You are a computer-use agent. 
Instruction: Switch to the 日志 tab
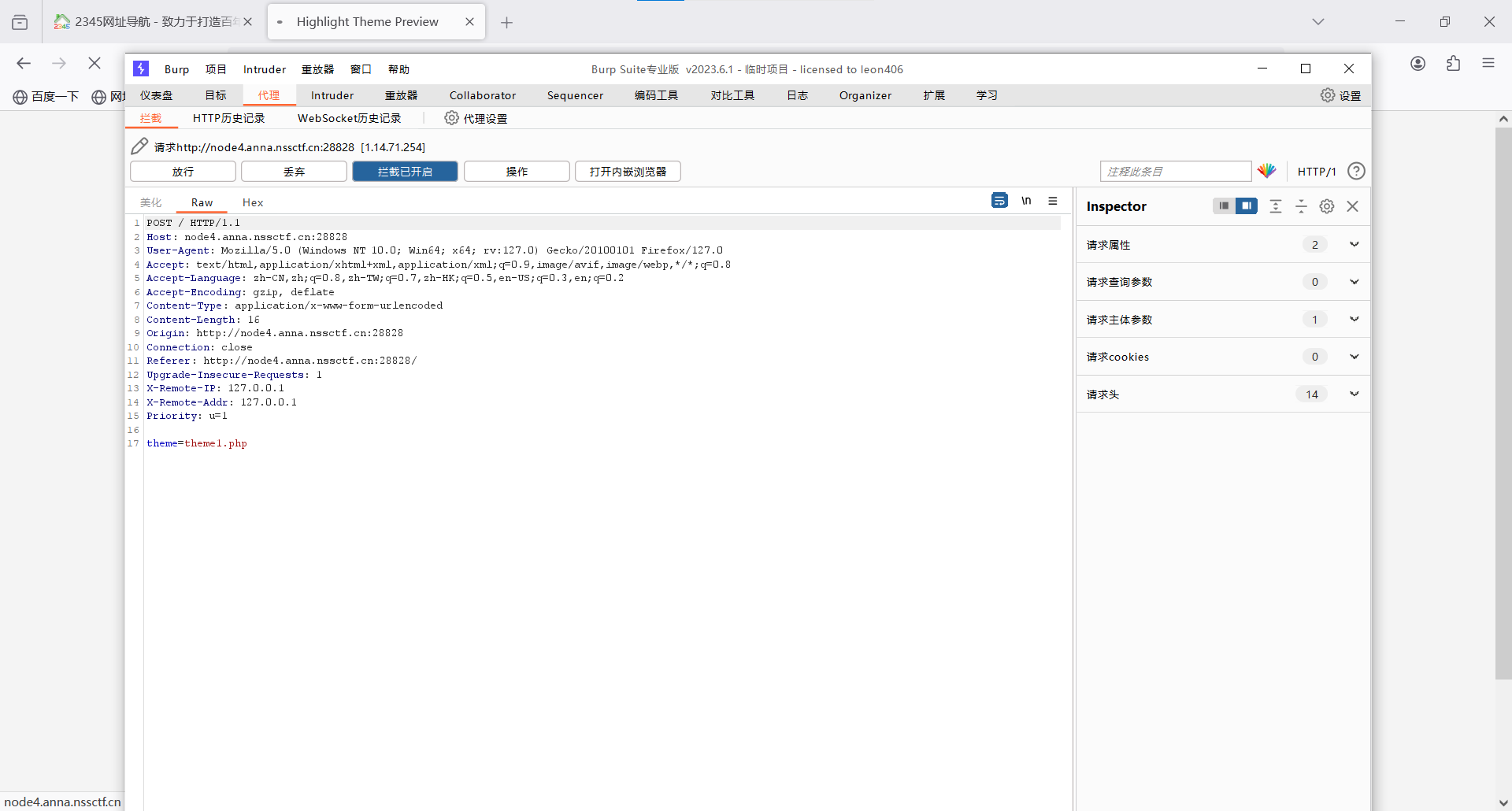point(798,95)
